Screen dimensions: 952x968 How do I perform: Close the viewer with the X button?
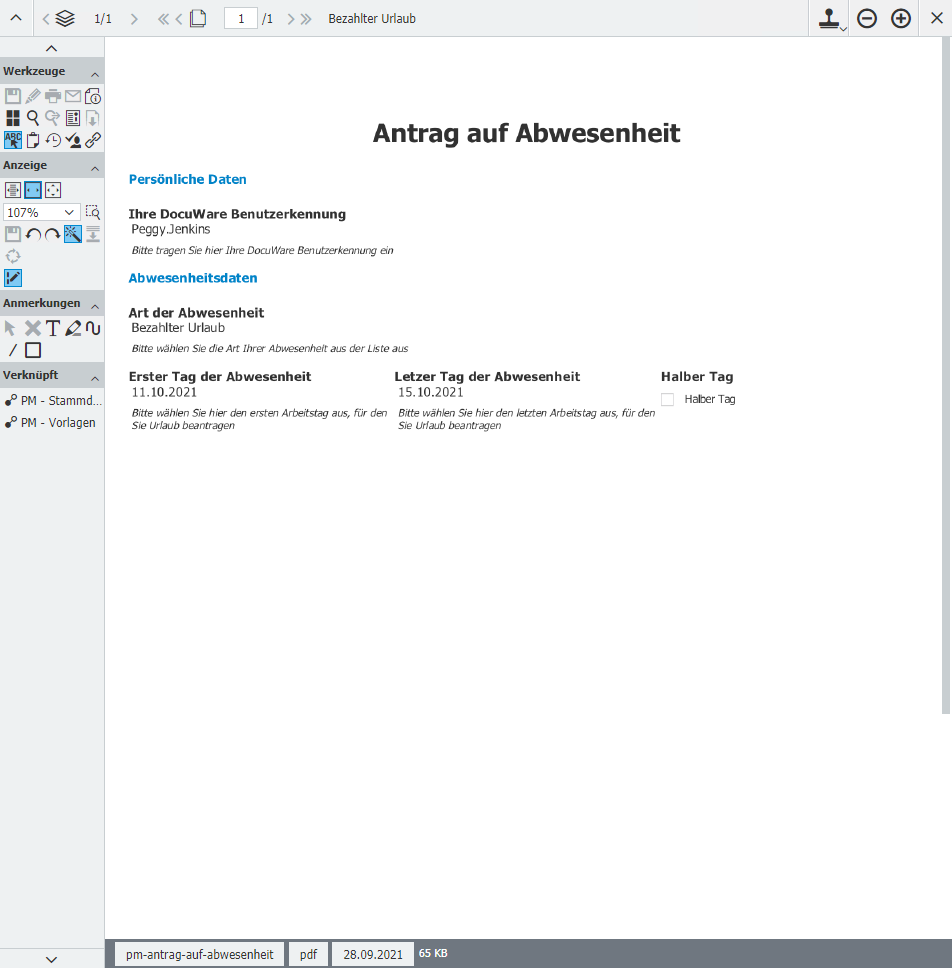tap(937, 19)
